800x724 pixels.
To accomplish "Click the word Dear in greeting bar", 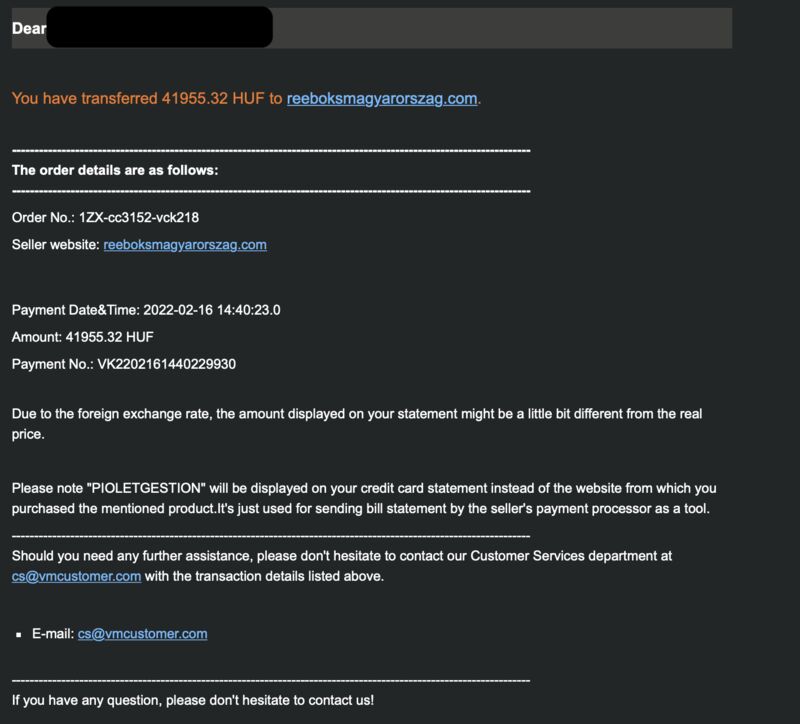I will [x=29, y=29].
